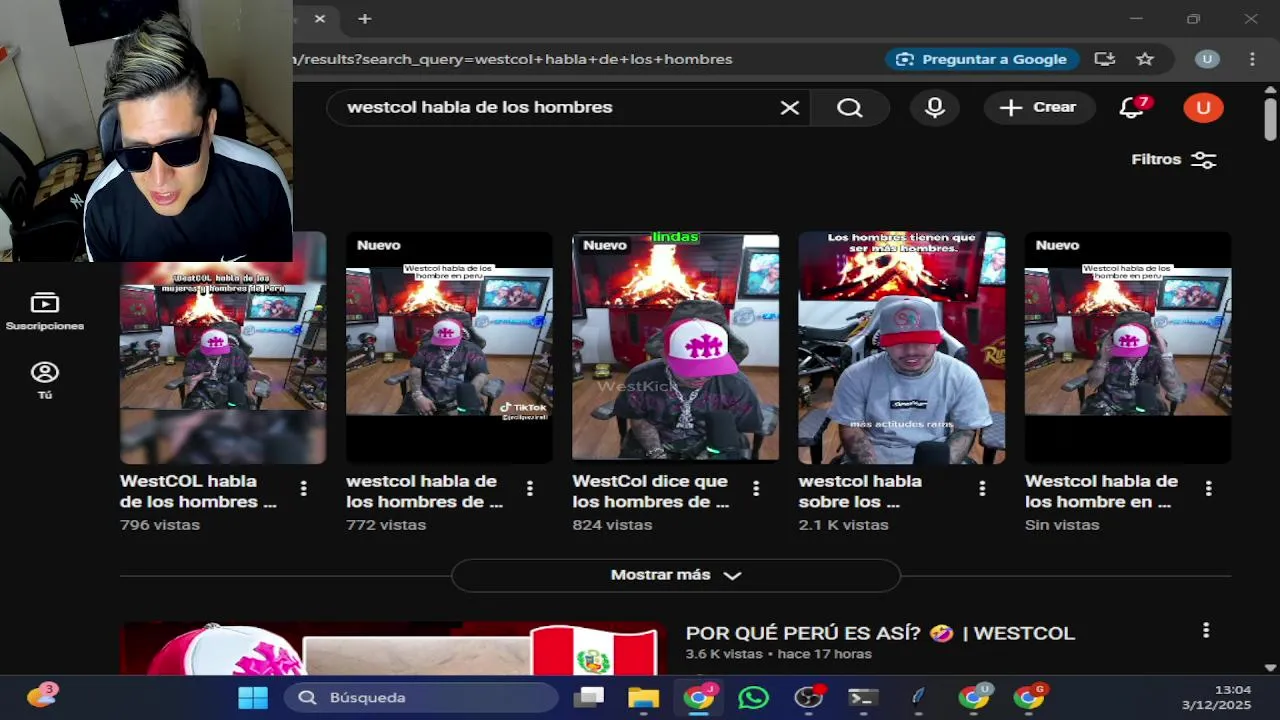
Task: Open the Tú section in the sidebar
Action: click(45, 381)
